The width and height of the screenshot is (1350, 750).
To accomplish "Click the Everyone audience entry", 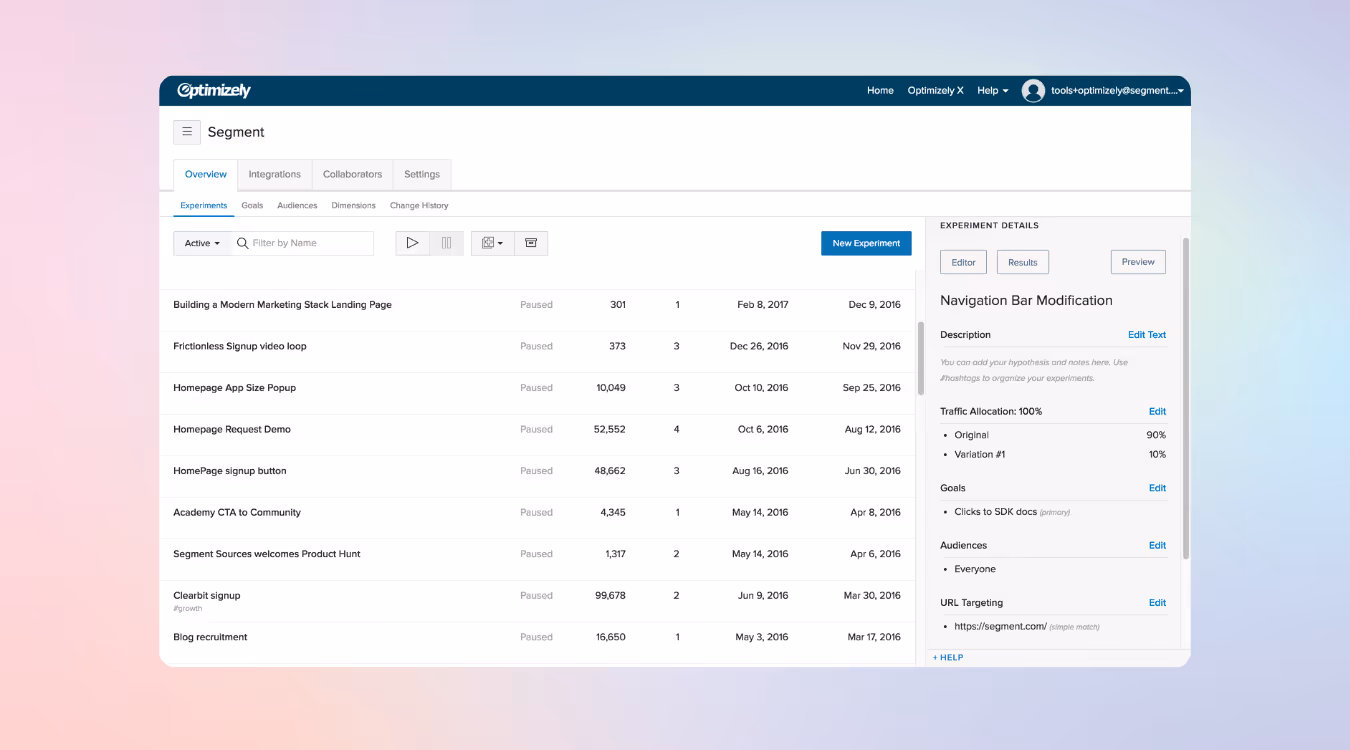I will coord(975,569).
